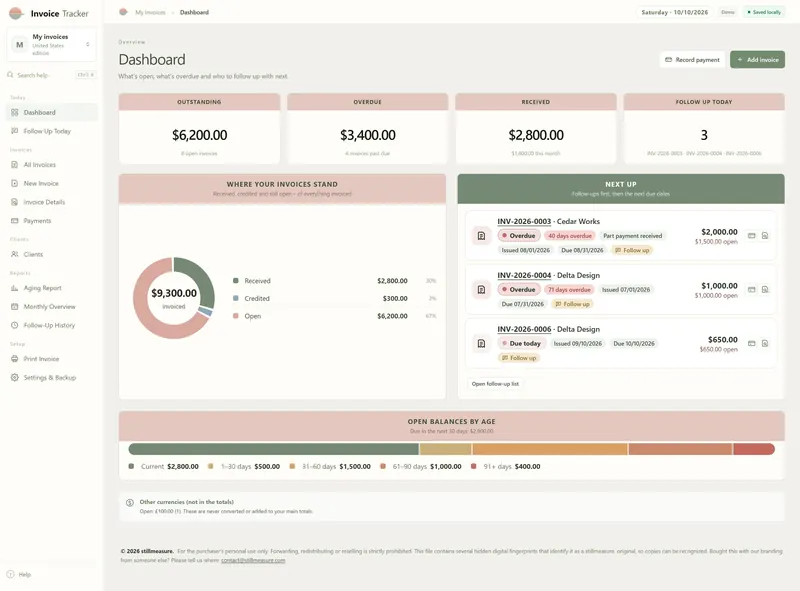Click the Invoice Details icon

click(x=14, y=202)
